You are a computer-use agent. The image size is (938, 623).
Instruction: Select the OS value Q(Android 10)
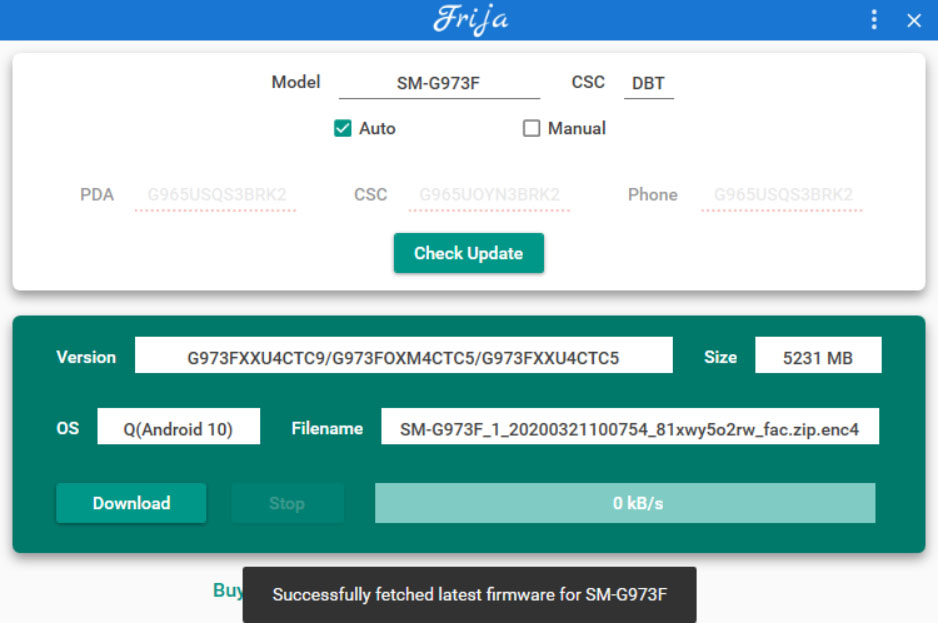coord(178,427)
